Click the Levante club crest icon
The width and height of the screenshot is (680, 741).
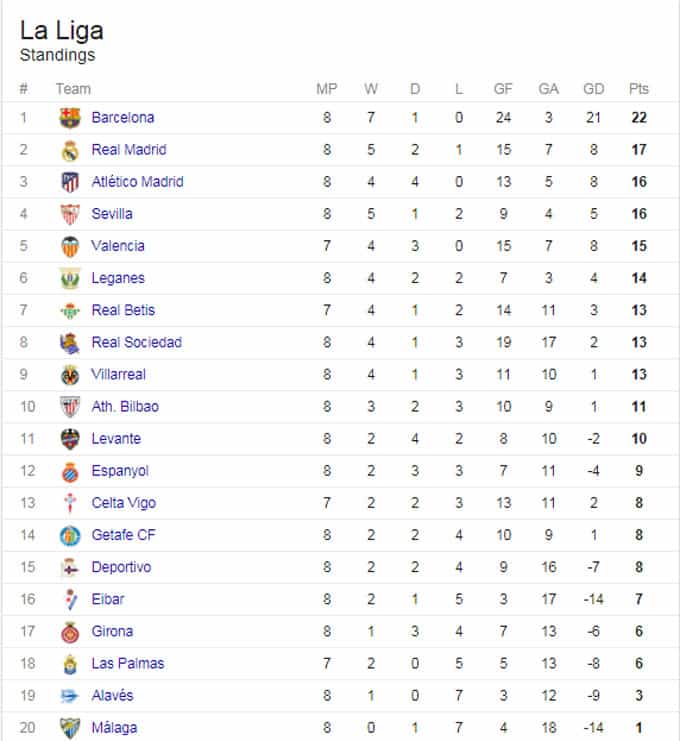[70, 439]
